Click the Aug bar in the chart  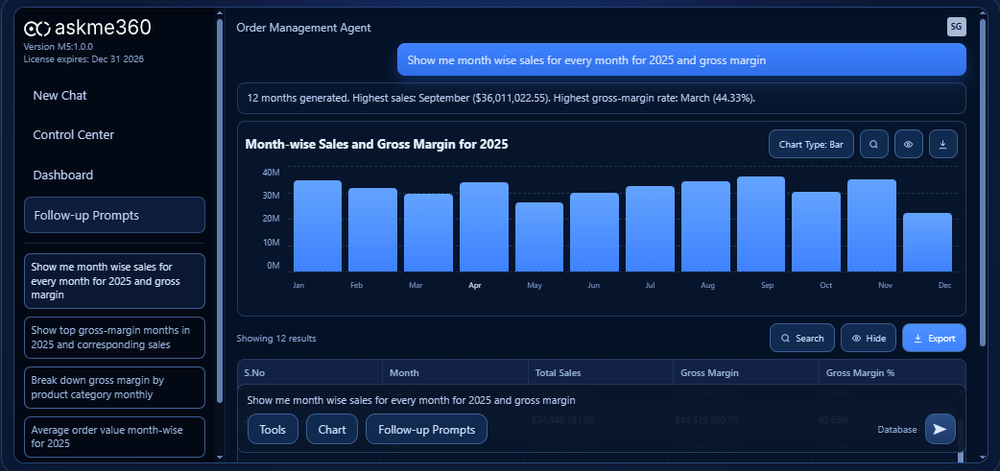coord(705,226)
